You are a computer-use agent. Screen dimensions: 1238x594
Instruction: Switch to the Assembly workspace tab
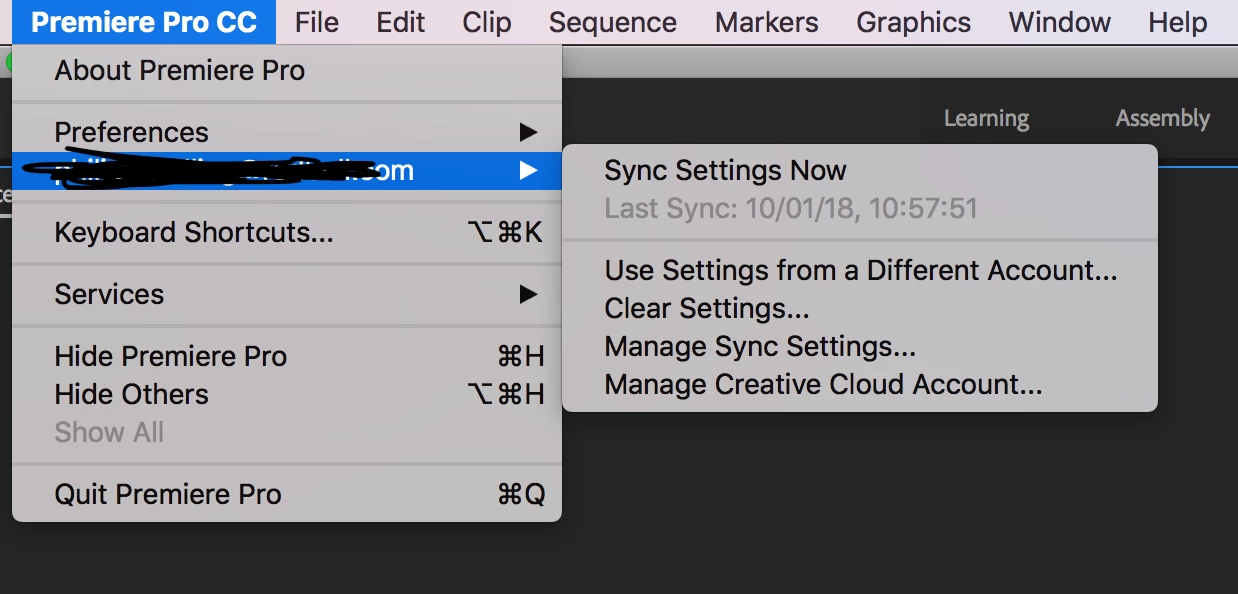[x=1162, y=119]
